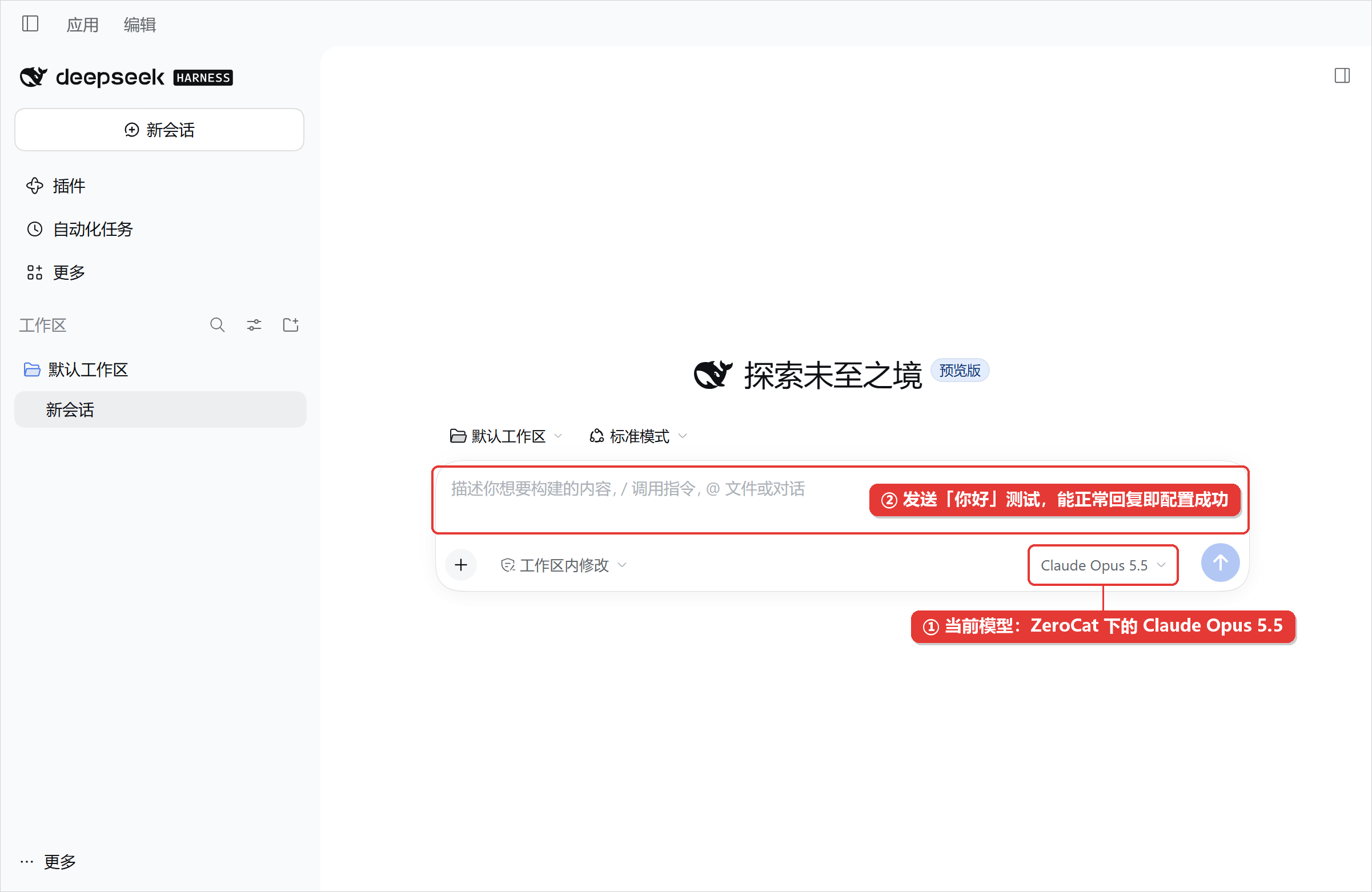Image resolution: width=1372 pixels, height=892 pixels.
Task: Click the 工作区 section header text
Action: [43, 326]
